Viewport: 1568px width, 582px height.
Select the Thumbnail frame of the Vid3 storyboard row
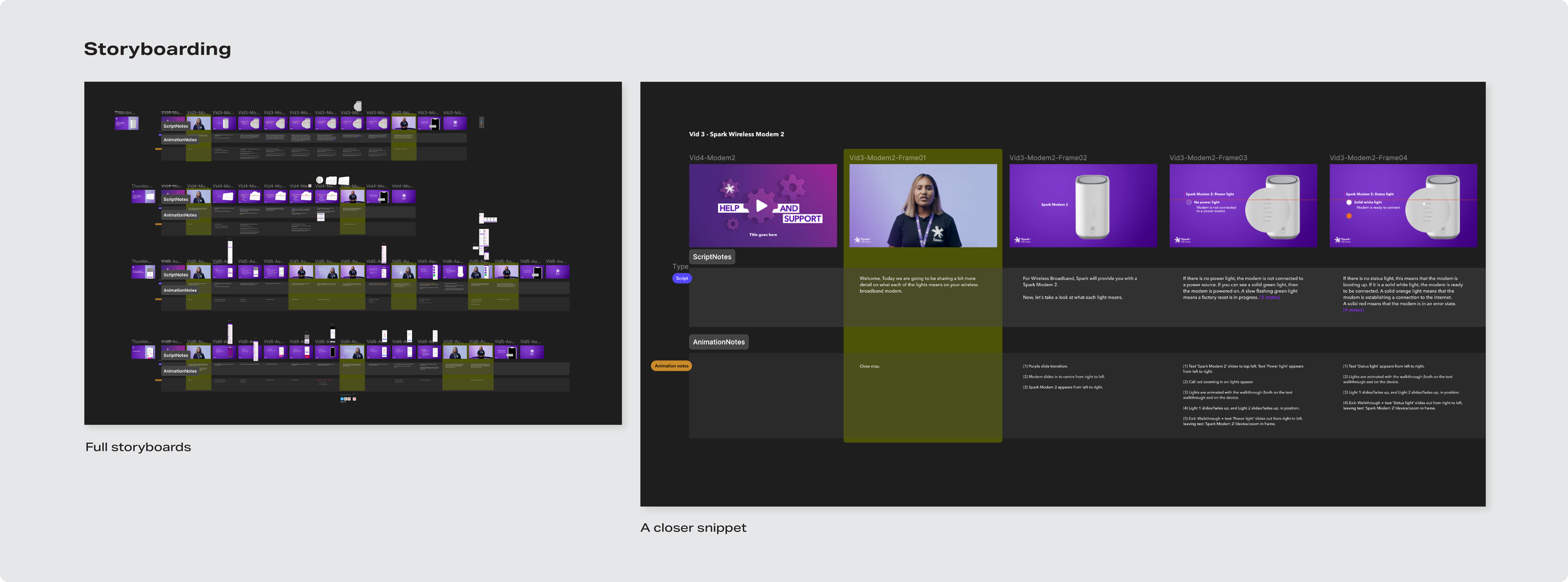click(127, 123)
